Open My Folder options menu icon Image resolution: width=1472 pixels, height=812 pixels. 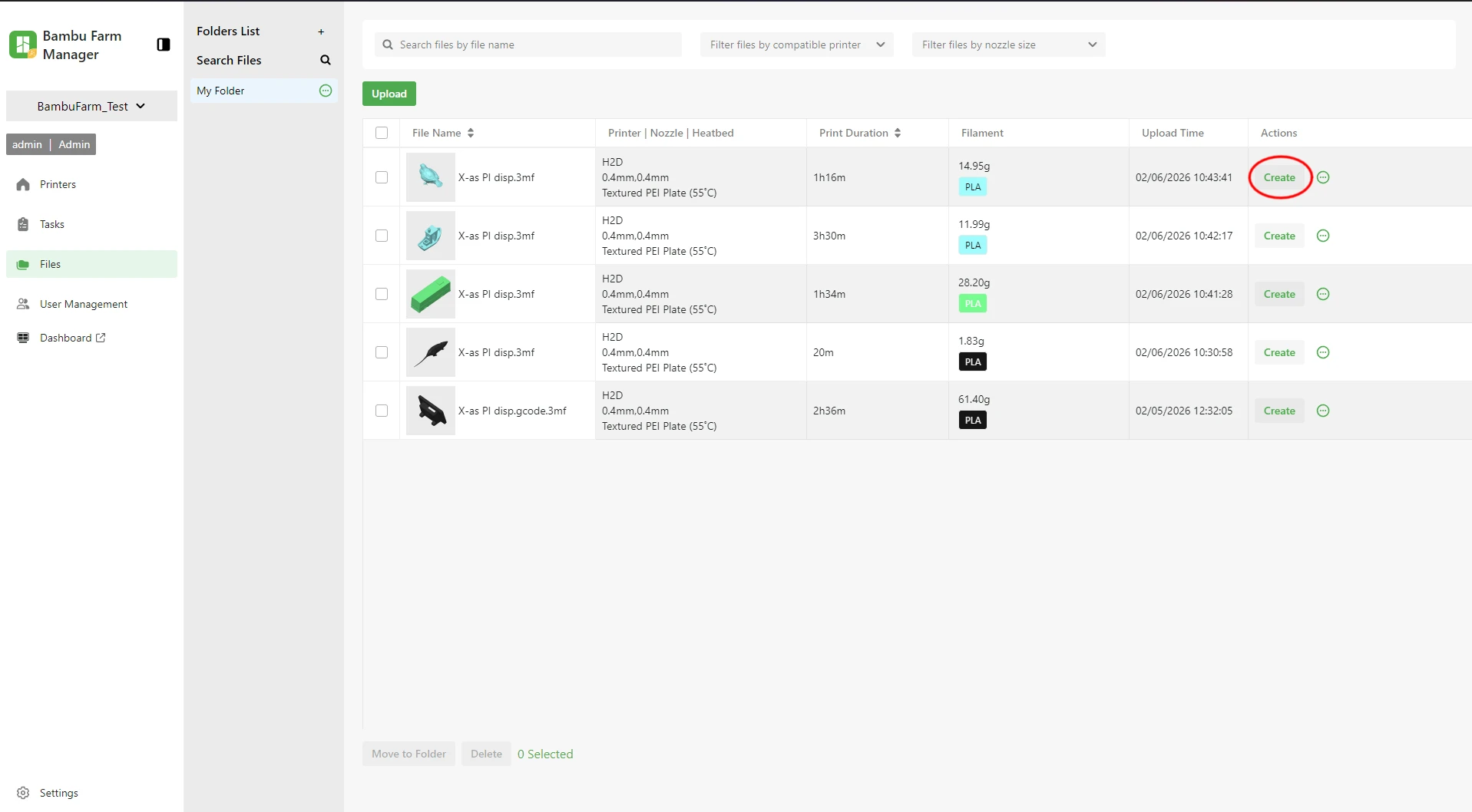pyautogui.click(x=326, y=91)
